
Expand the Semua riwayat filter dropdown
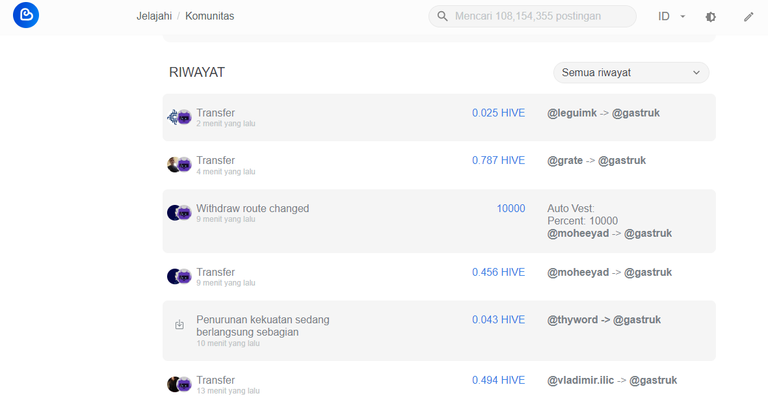coord(631,72)
